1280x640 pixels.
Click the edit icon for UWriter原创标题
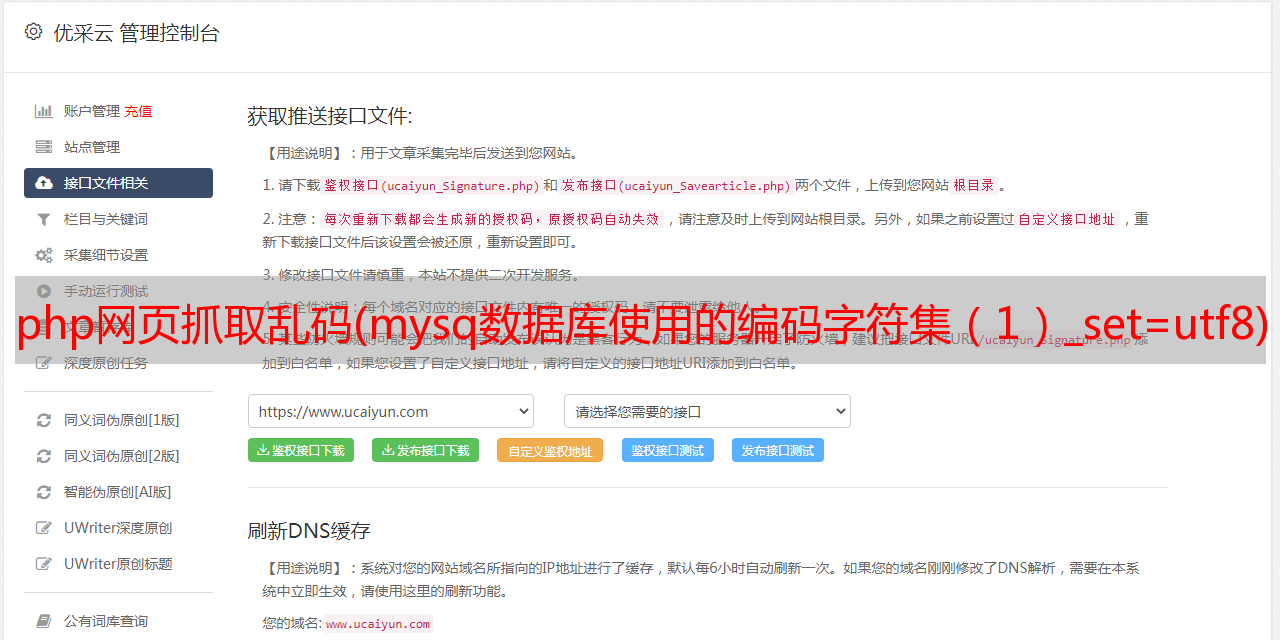[x=44, y=564]
